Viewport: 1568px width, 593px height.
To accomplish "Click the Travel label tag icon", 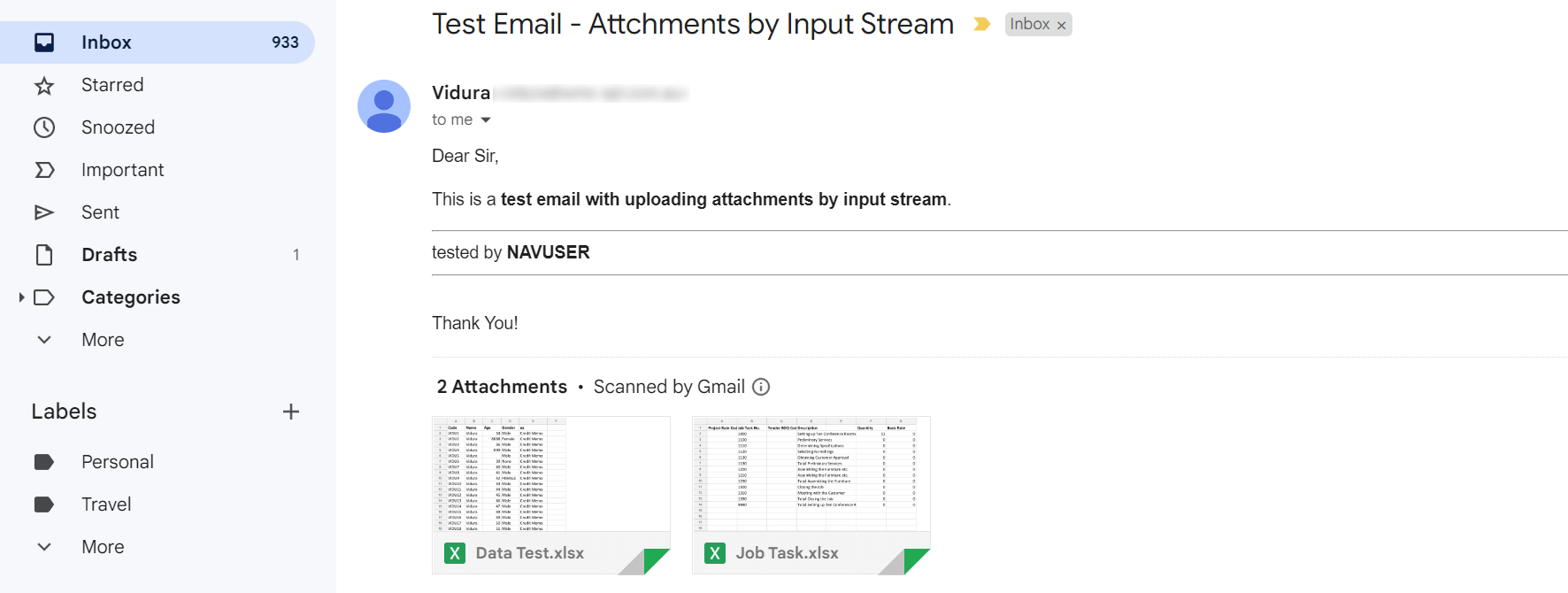I will pyautogui.click(x=43, y=504).
